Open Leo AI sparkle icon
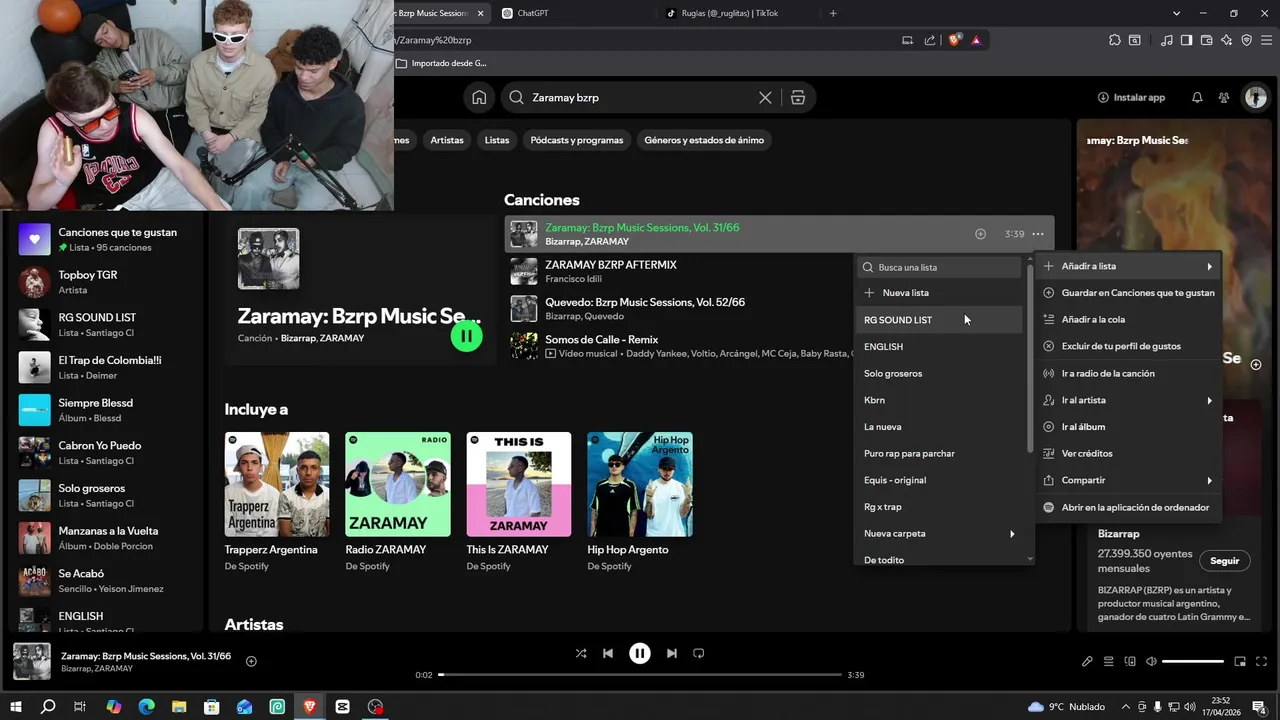 [1226, 40]
